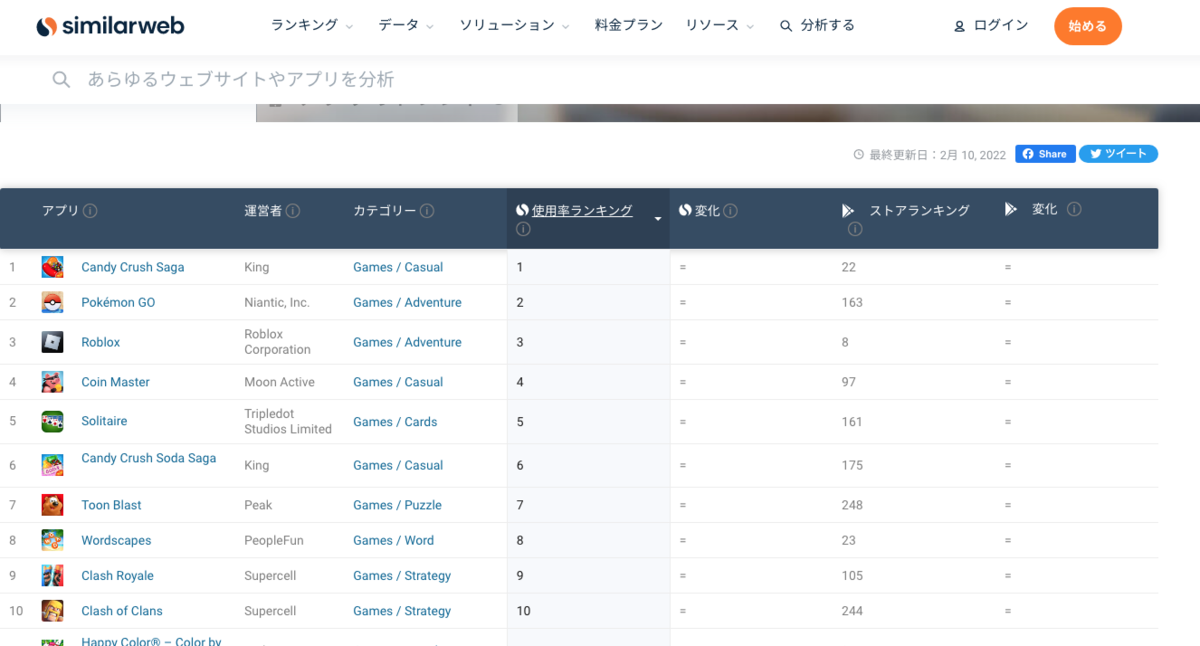Click sort arrow in 使用率ランキング column

(x=658, y=218)
